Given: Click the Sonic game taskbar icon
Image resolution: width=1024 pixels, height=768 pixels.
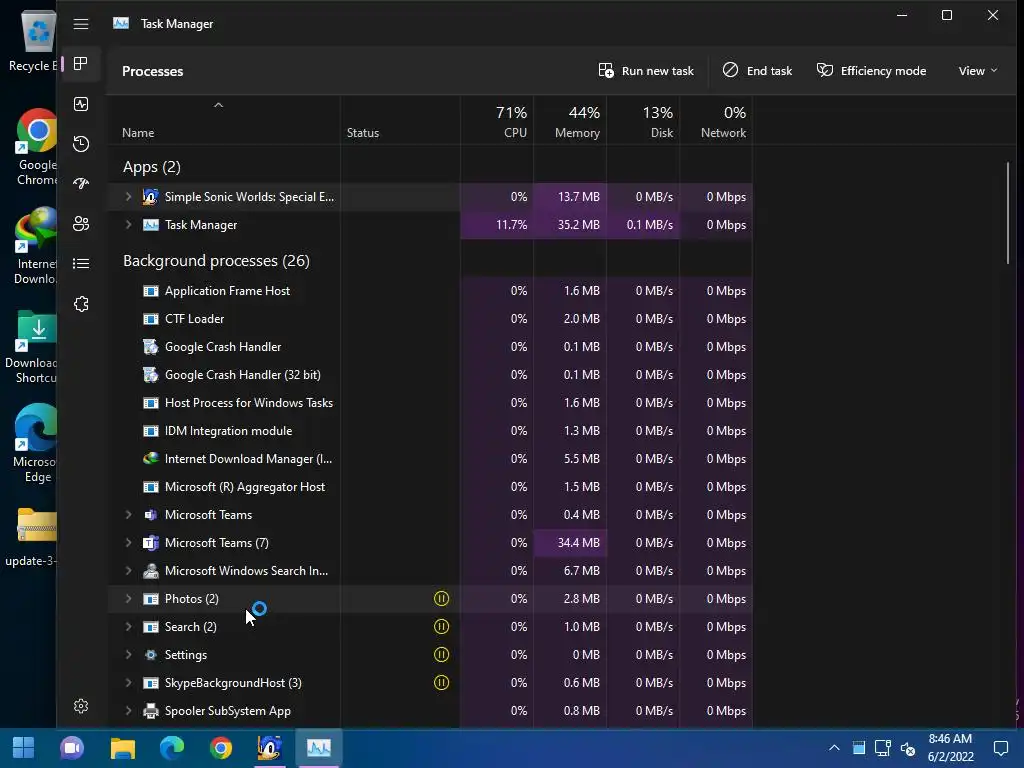Looking at the screenshot, I should coord(270,748).
